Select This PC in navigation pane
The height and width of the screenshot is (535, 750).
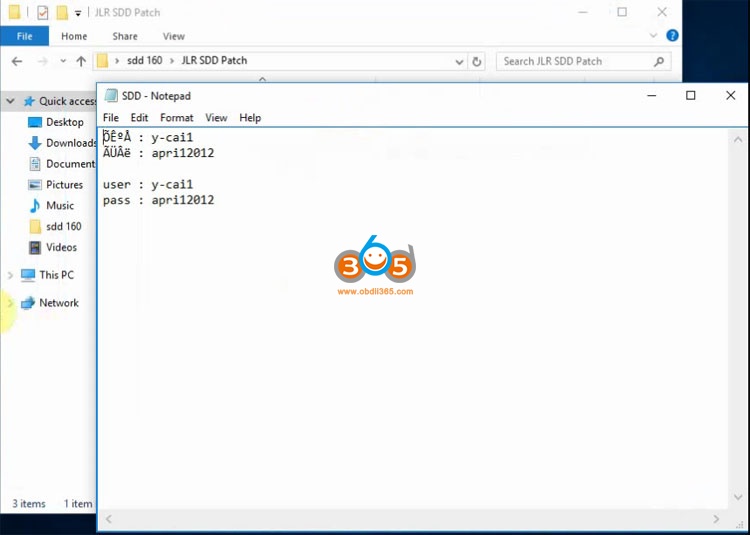click(x=56, y=275)
